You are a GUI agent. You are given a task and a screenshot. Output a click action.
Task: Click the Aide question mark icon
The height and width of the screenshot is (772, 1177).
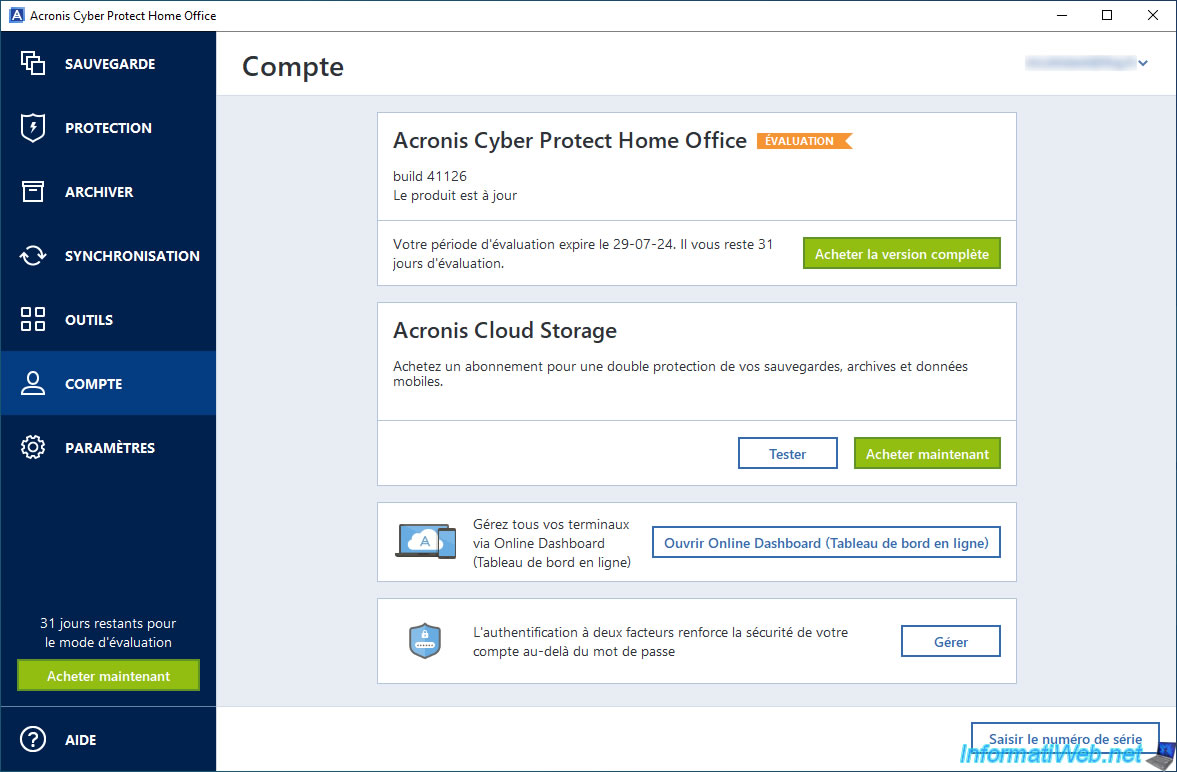click(33, 740)
